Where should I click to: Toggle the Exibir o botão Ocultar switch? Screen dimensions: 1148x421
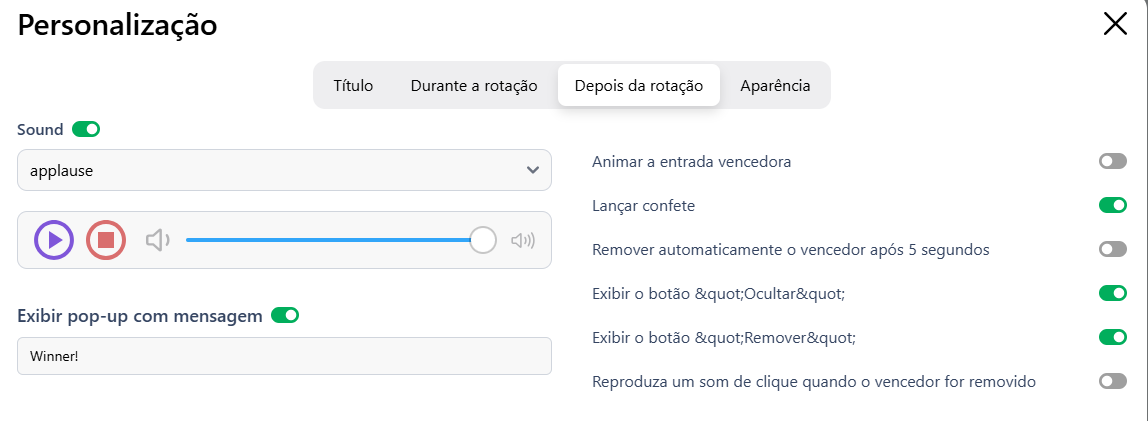[x=1112, y=293]
